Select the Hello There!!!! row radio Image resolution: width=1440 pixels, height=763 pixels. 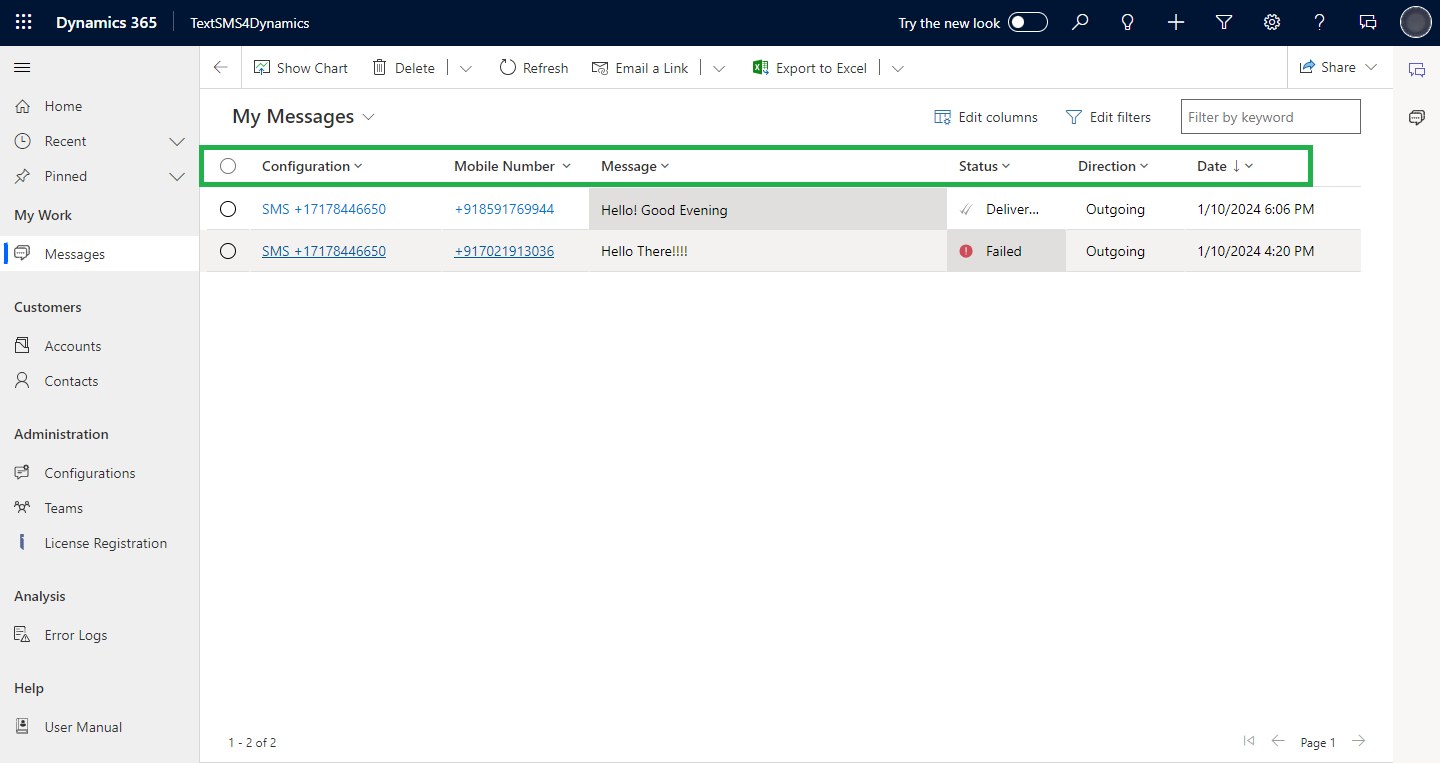click(228, 251)
